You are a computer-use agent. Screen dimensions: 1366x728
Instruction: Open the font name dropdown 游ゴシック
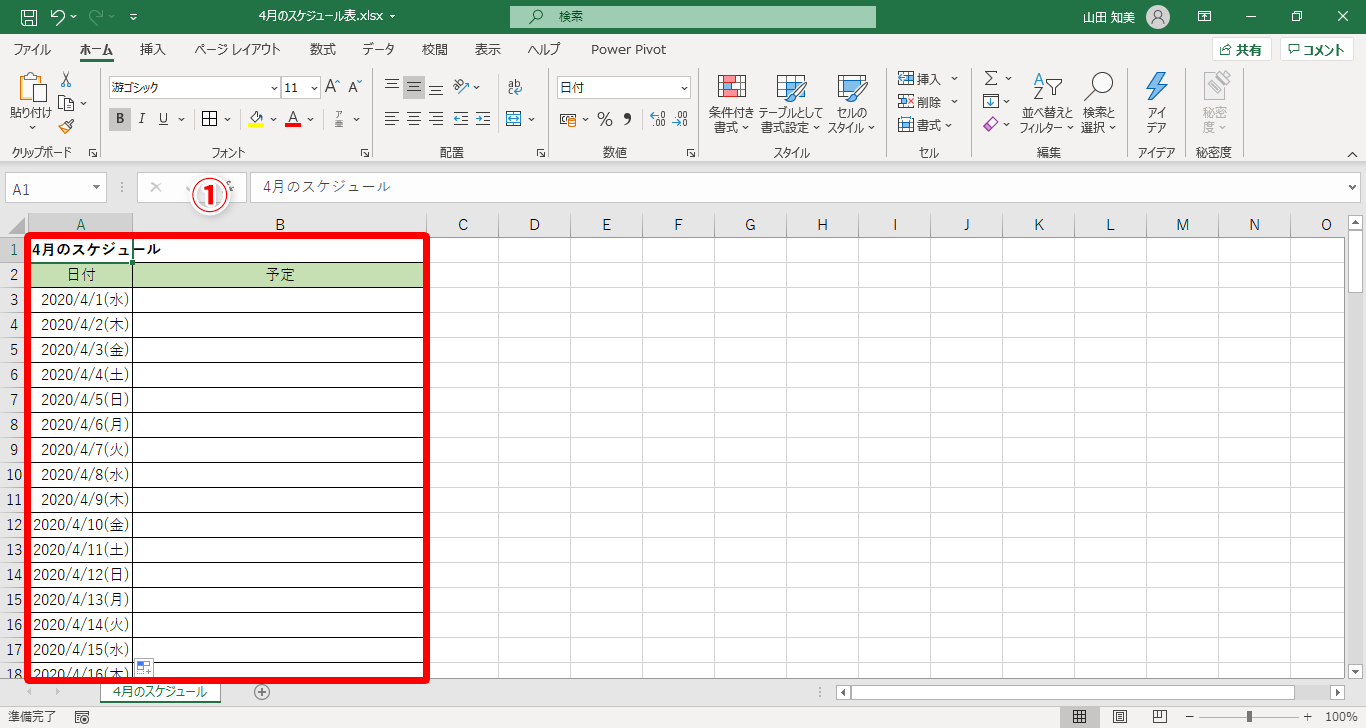click(274, 88)
